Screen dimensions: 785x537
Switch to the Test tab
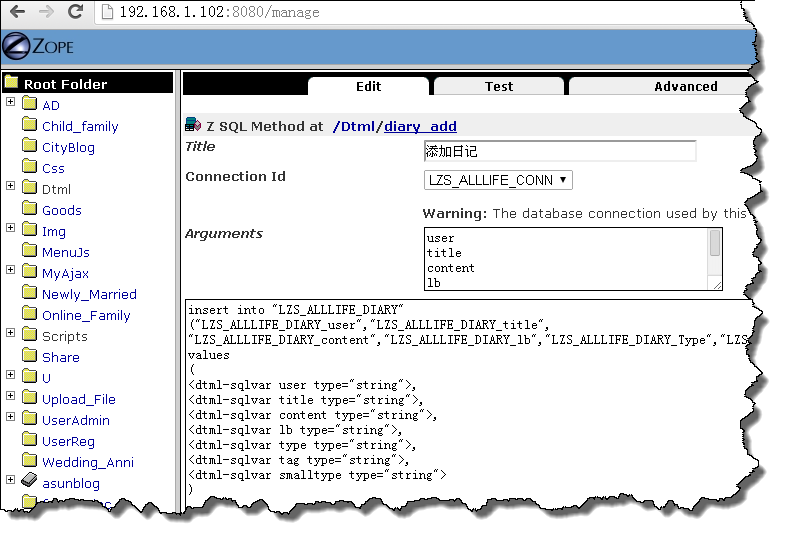(x=499, y=87)
